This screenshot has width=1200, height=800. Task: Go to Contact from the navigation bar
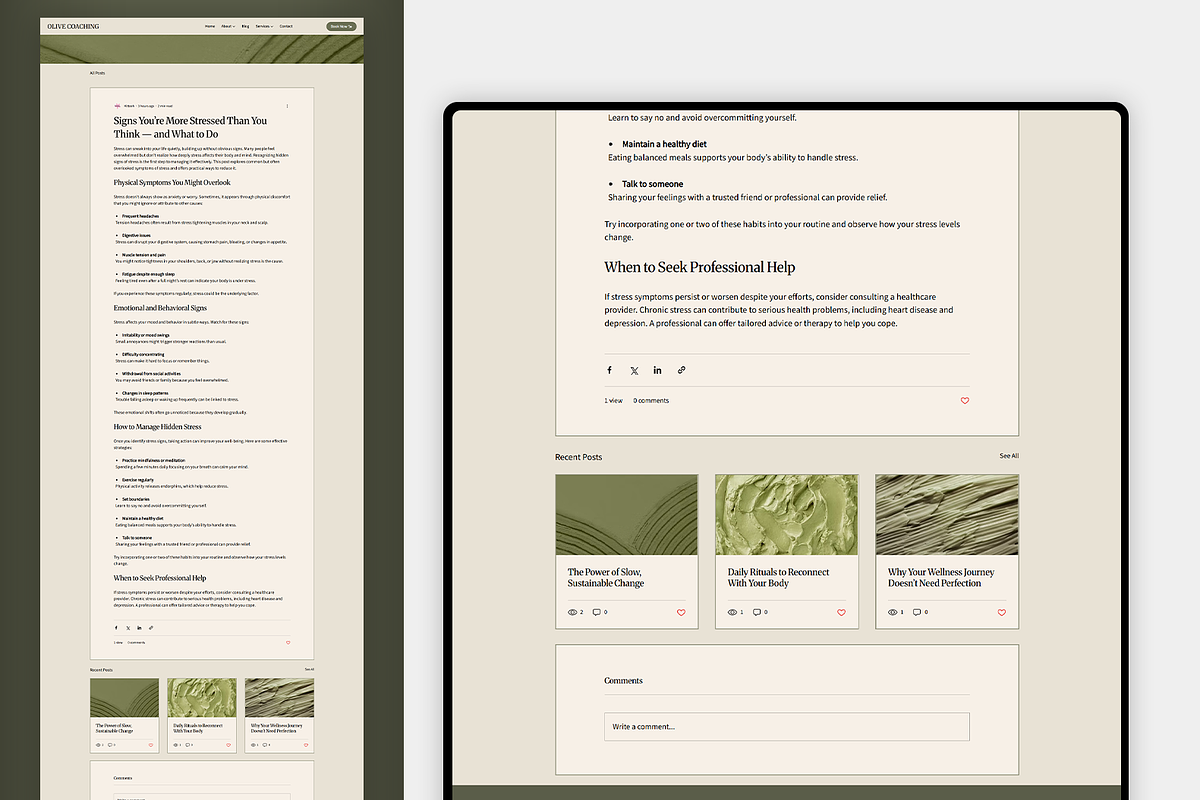pos(287,26)
